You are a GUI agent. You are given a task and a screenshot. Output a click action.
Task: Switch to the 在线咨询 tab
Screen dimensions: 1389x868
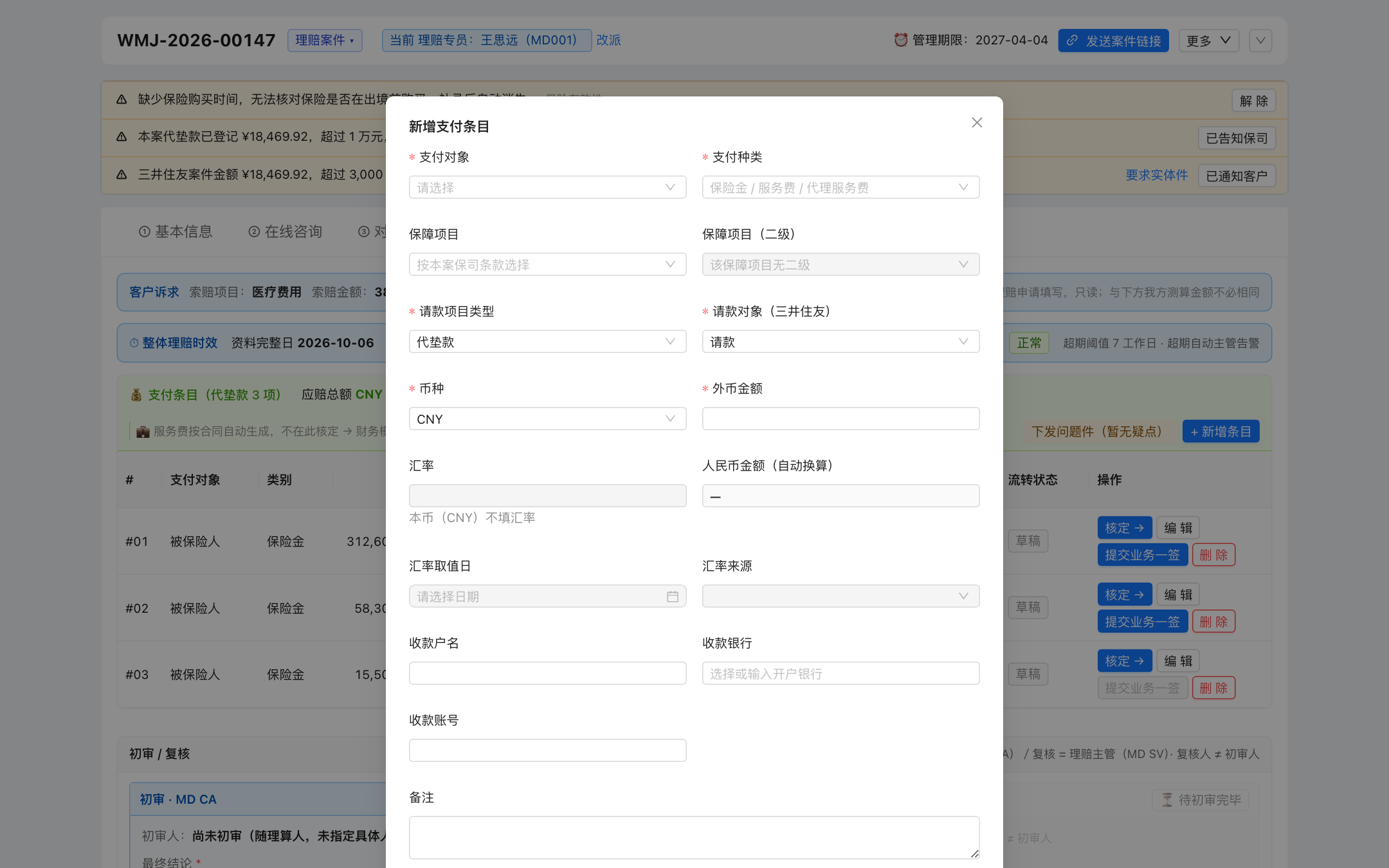(285, 231)
